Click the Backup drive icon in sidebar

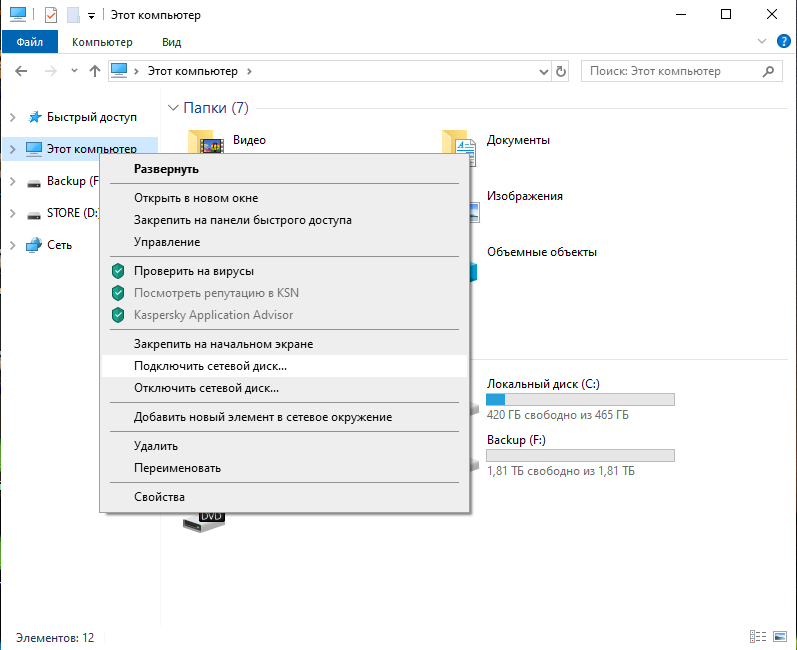(x=34, y=182)
